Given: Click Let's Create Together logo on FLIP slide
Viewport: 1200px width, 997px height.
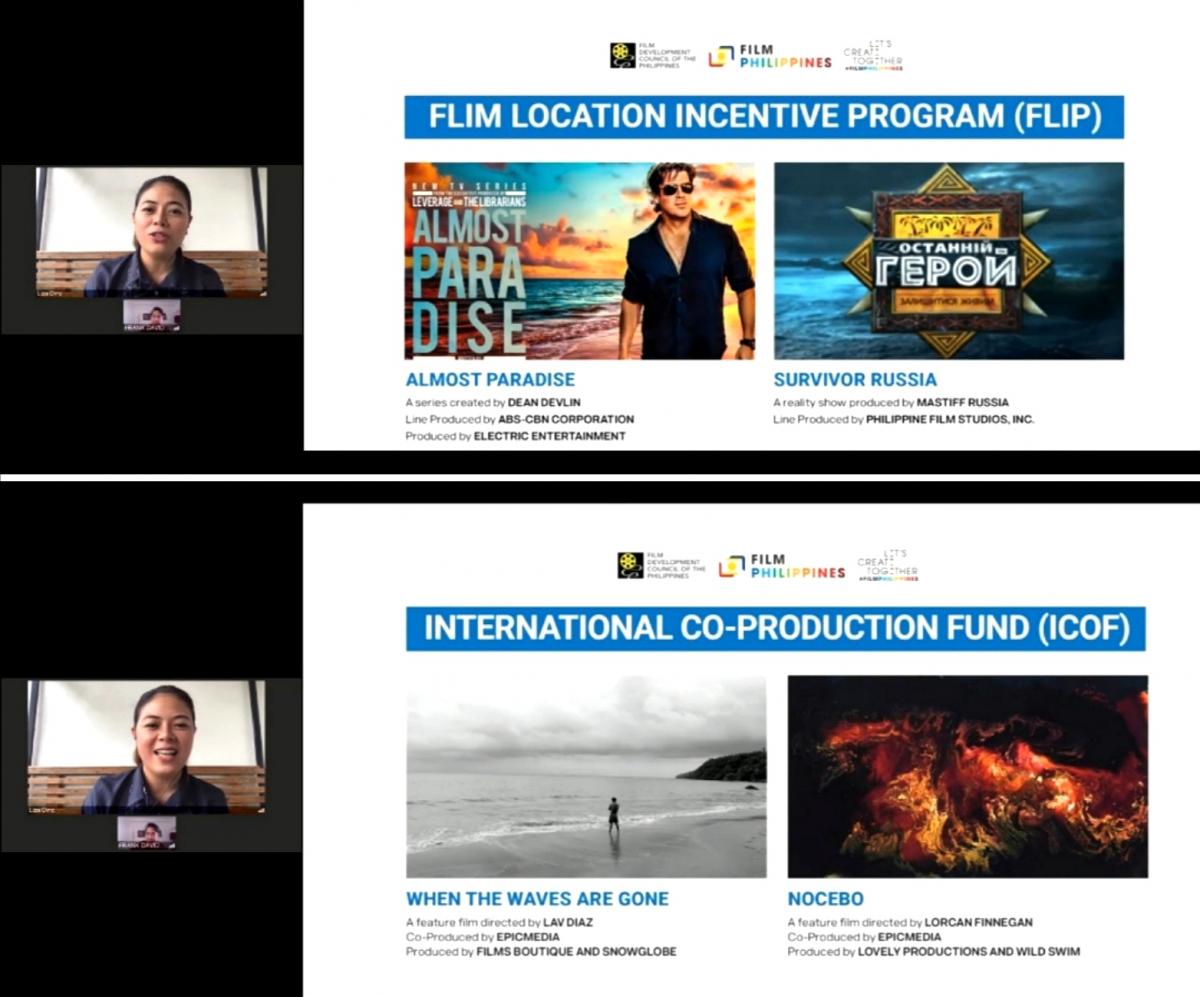Looking at the screenshot, I should coord(873,55).
